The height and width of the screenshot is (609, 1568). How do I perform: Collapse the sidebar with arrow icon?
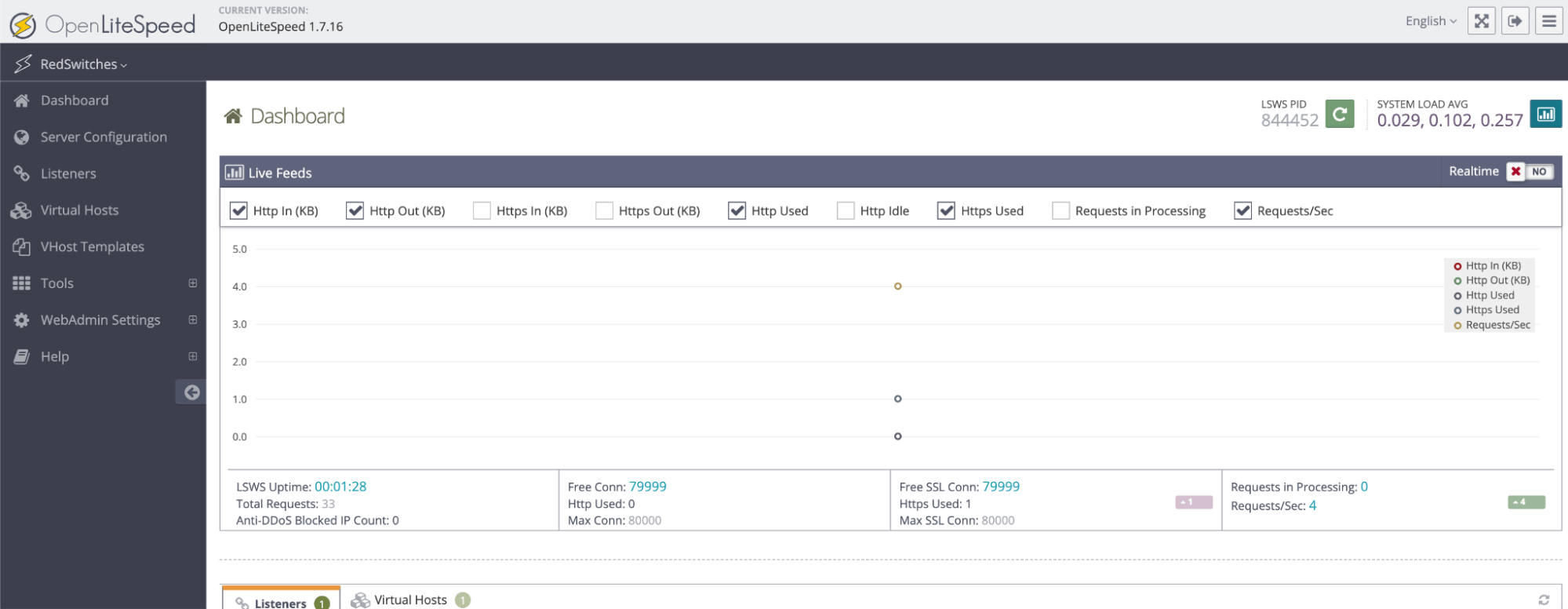point(191,392)
